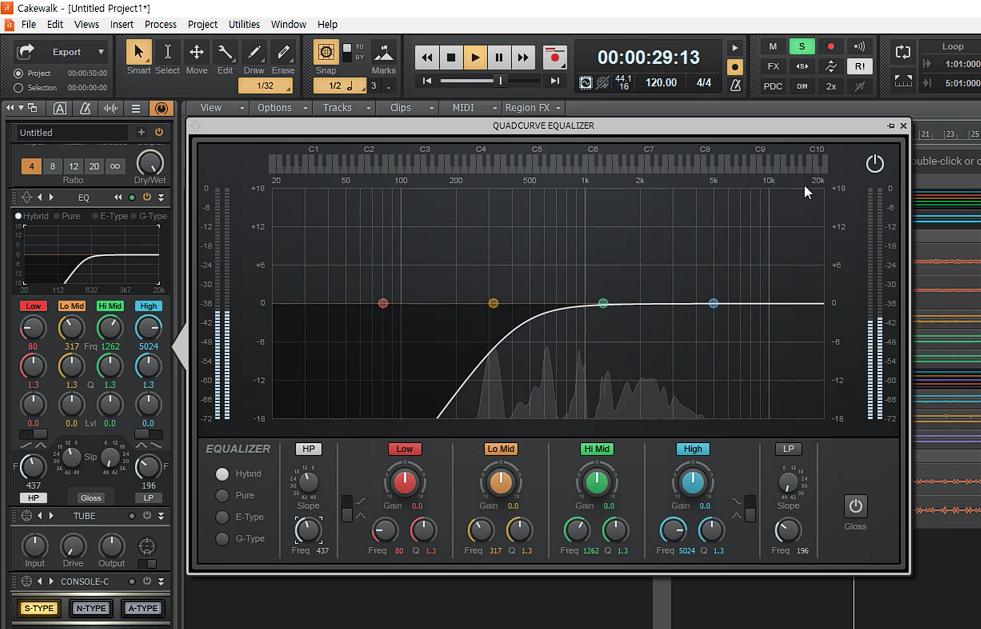This screenshot has width=981, height=629.
Task: Select the Smart tool
Action: [138, 53]
